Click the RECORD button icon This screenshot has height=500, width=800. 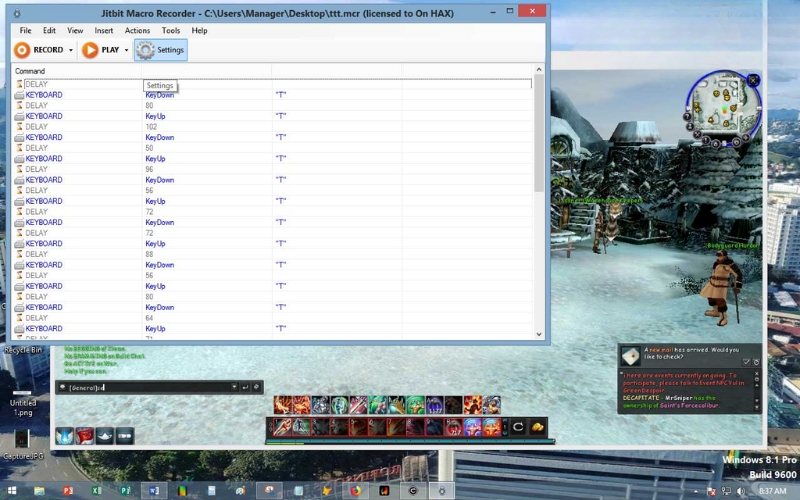pyautogui.click(x=22, y=50)
